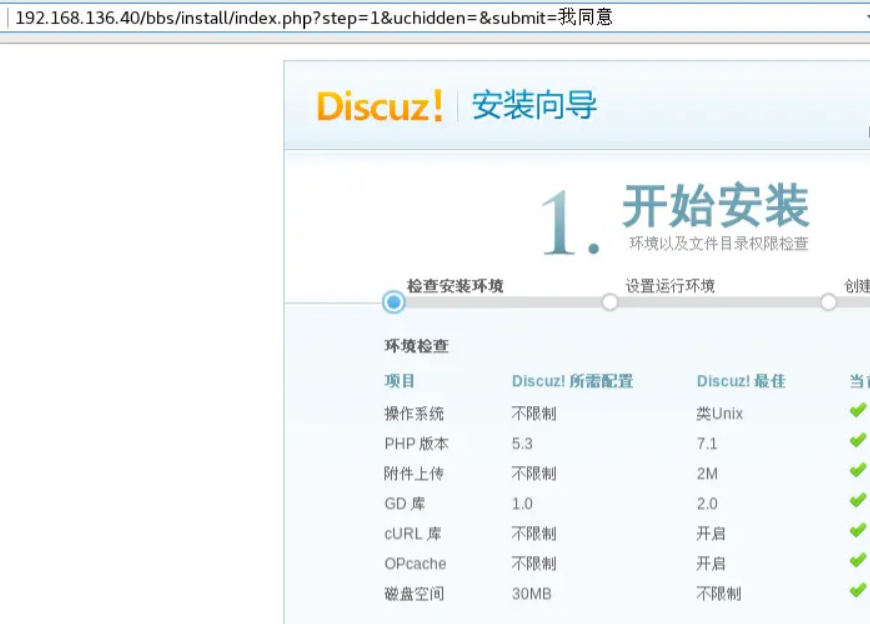Viewport: 870px width, 624px height.
Task: Click 不限制 best value for 磁盘空间
Action: point(719,594)
